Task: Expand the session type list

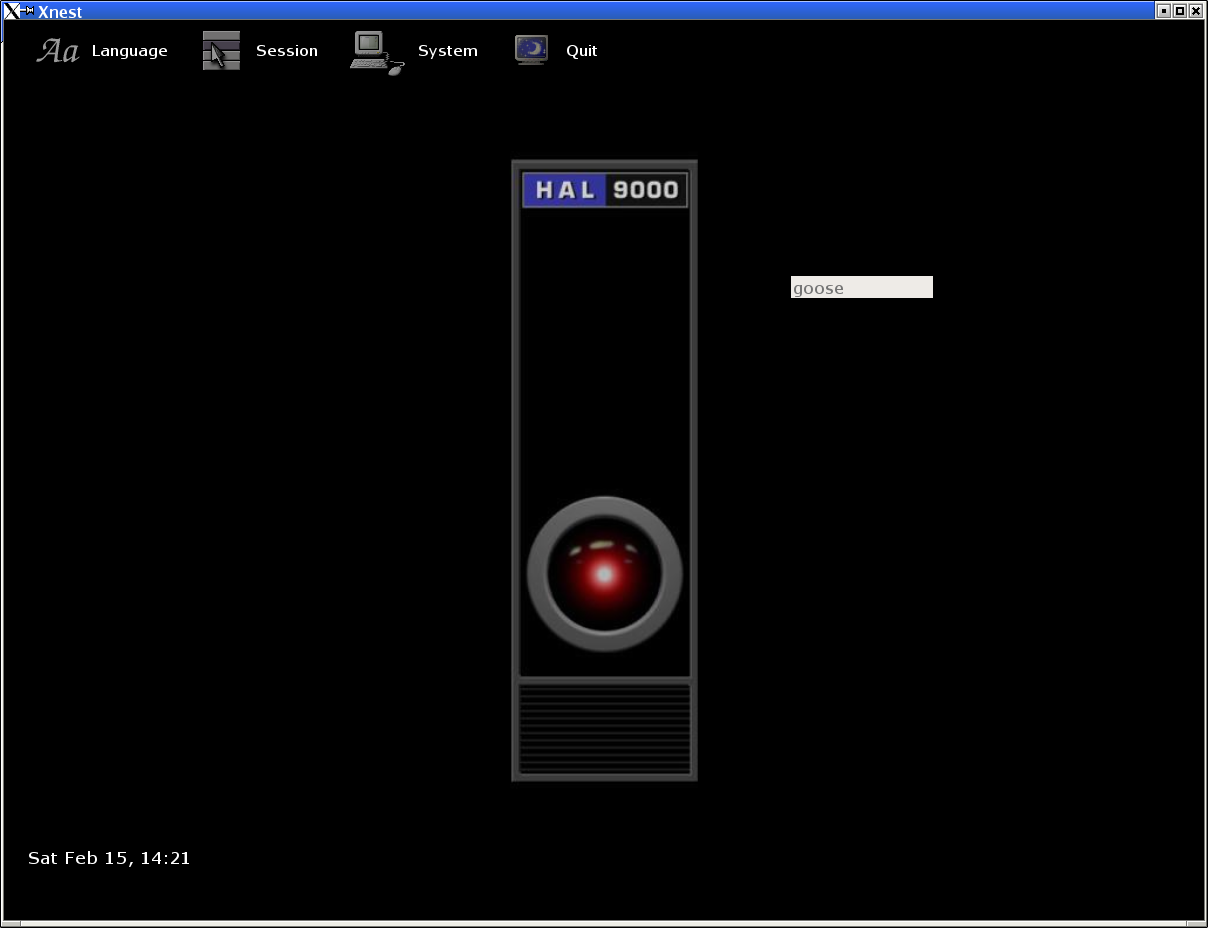Action: point(287,50)
